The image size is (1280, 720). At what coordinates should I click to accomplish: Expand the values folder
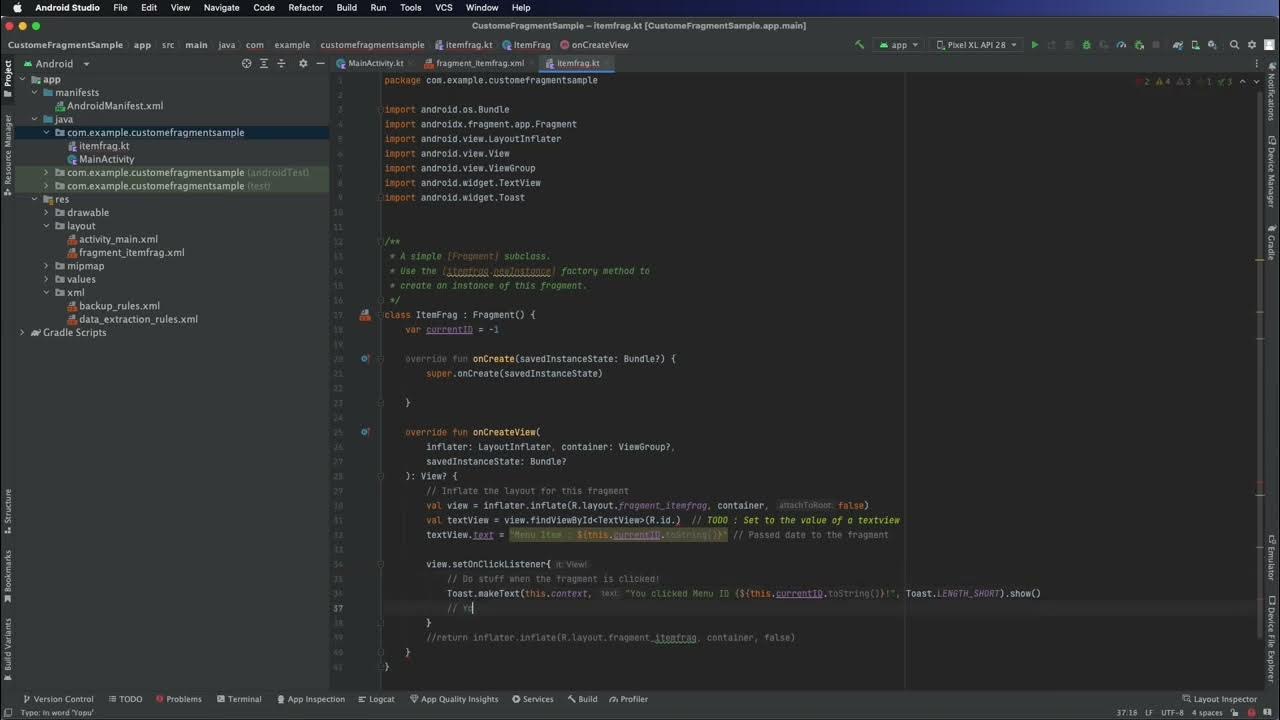pos(46,279)
